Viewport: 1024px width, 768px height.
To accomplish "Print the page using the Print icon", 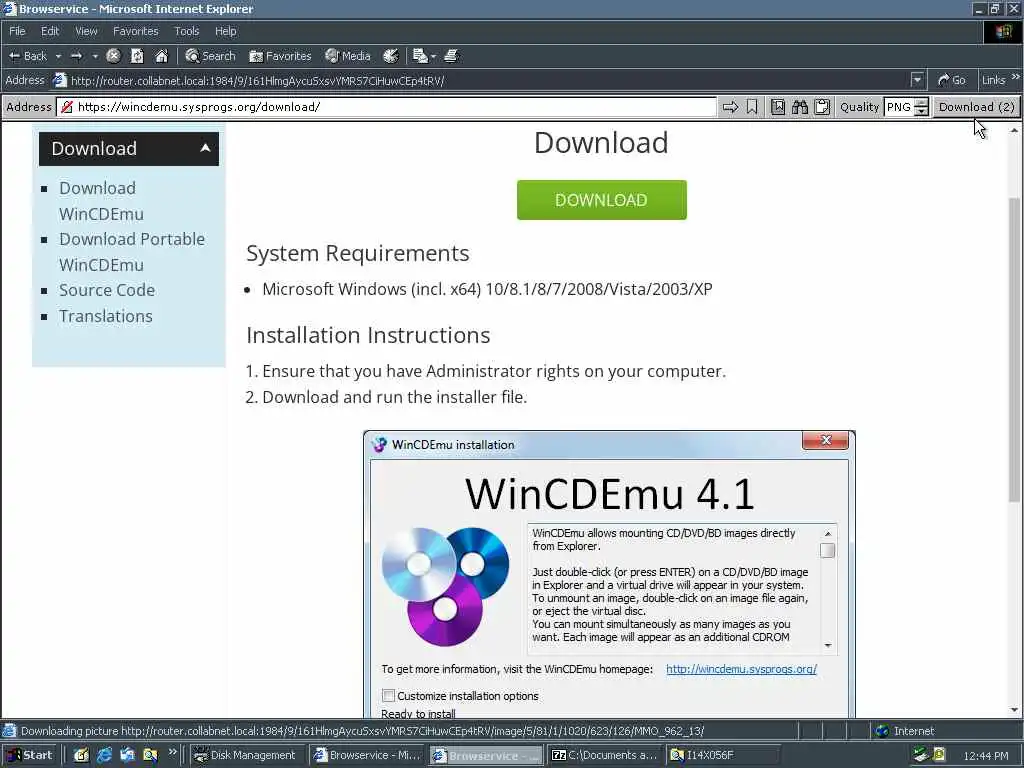I will [x=451, y=56].
